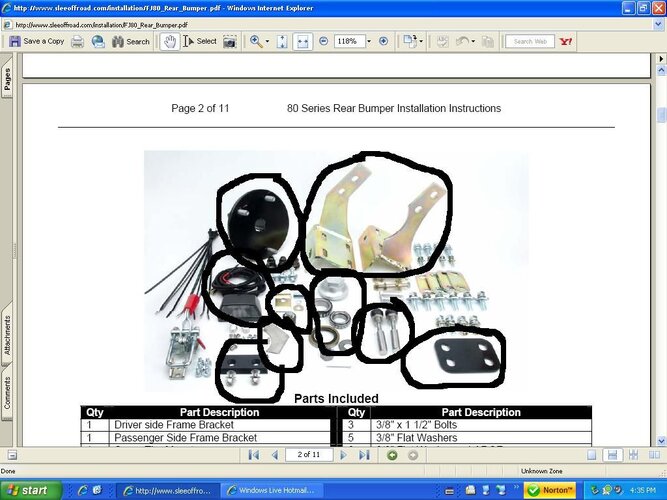Click the Snapshot camera tool
This screenshot has height=500, width=667.
pyautogui.click(x=230, y=41)
